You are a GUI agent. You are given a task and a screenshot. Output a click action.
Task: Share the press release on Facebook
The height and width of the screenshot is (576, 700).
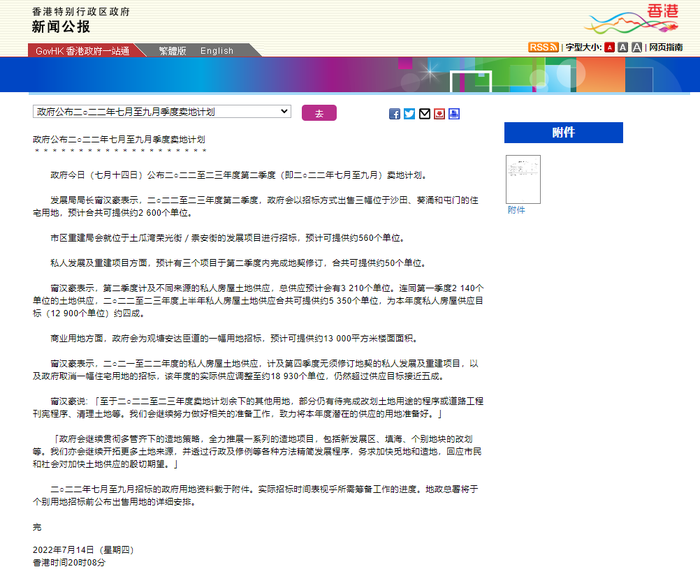point(394,114)
